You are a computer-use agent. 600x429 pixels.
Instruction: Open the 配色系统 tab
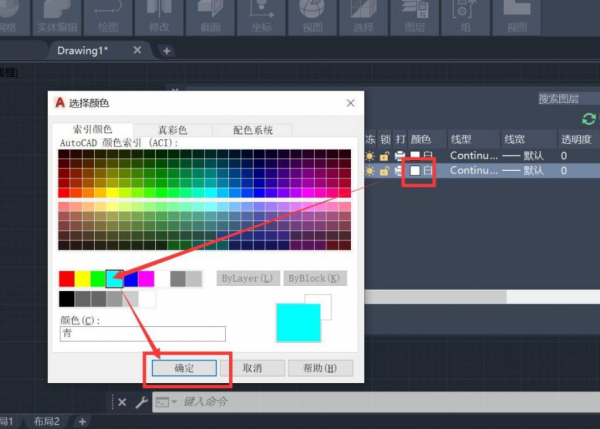(253, 130)
